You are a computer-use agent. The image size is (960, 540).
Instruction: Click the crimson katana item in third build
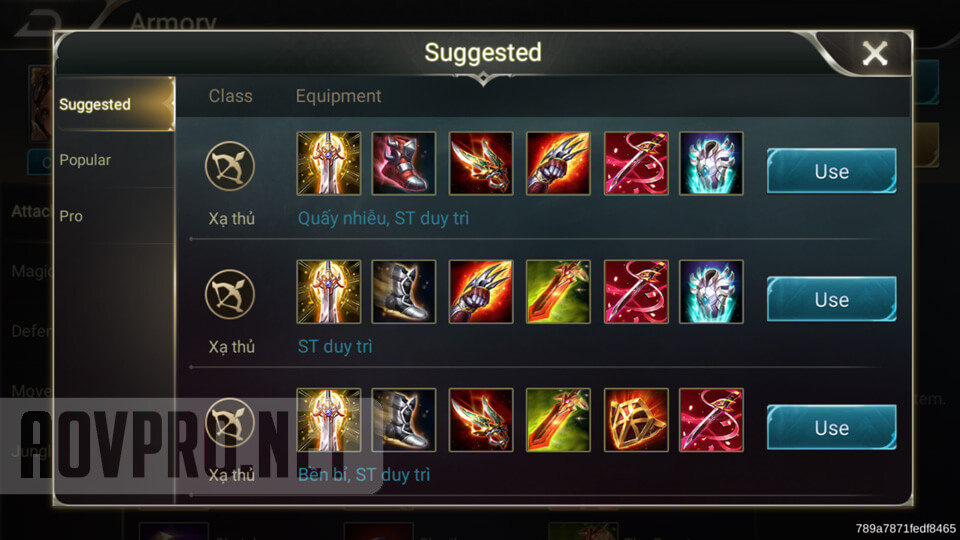point(711,420)
